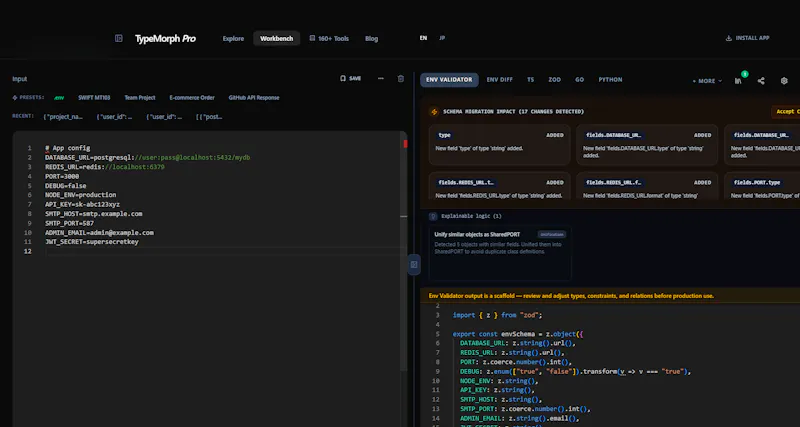Clear input with the trash icon
This screenshot has height=427, width=800.
tap(401, 79)
